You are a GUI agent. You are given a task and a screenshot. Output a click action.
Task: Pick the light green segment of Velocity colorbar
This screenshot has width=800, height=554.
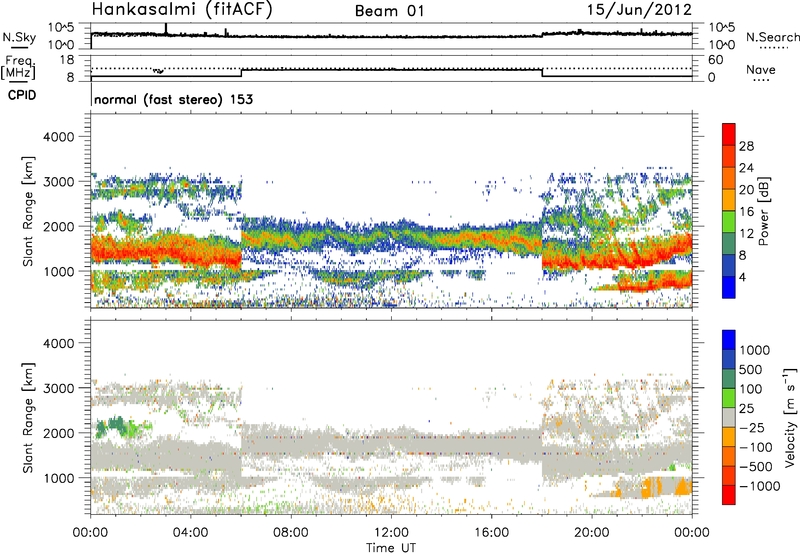tap(729, 398)
